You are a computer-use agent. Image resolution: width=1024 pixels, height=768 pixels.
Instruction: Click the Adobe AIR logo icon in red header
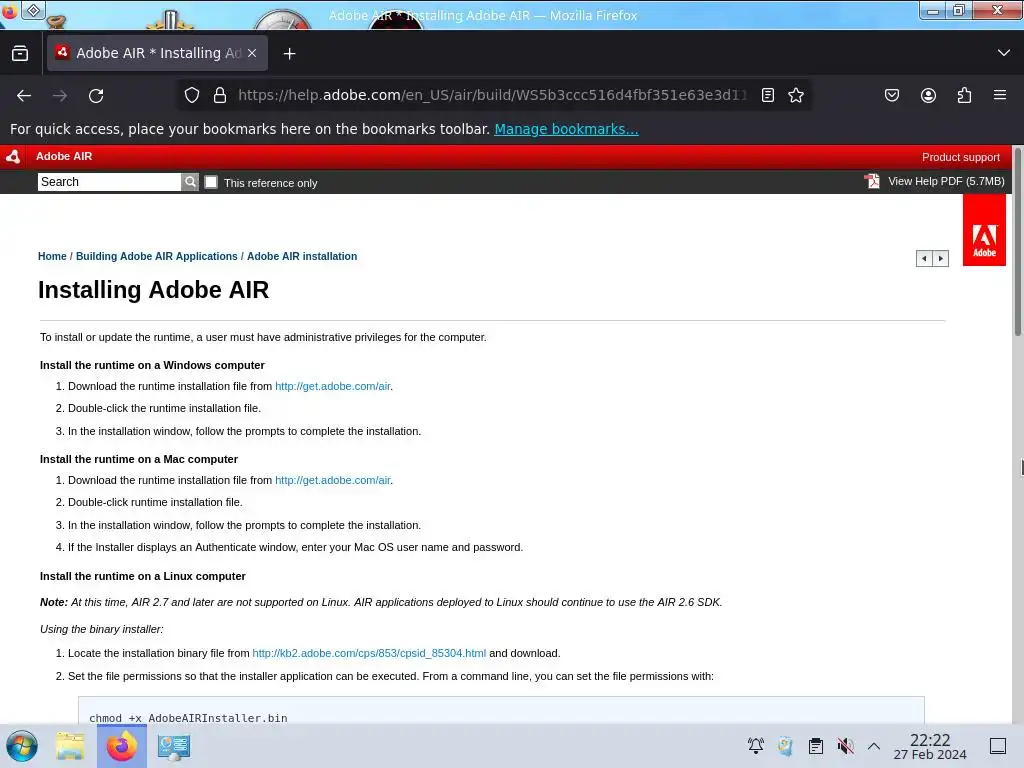click(x=13, y=157)
